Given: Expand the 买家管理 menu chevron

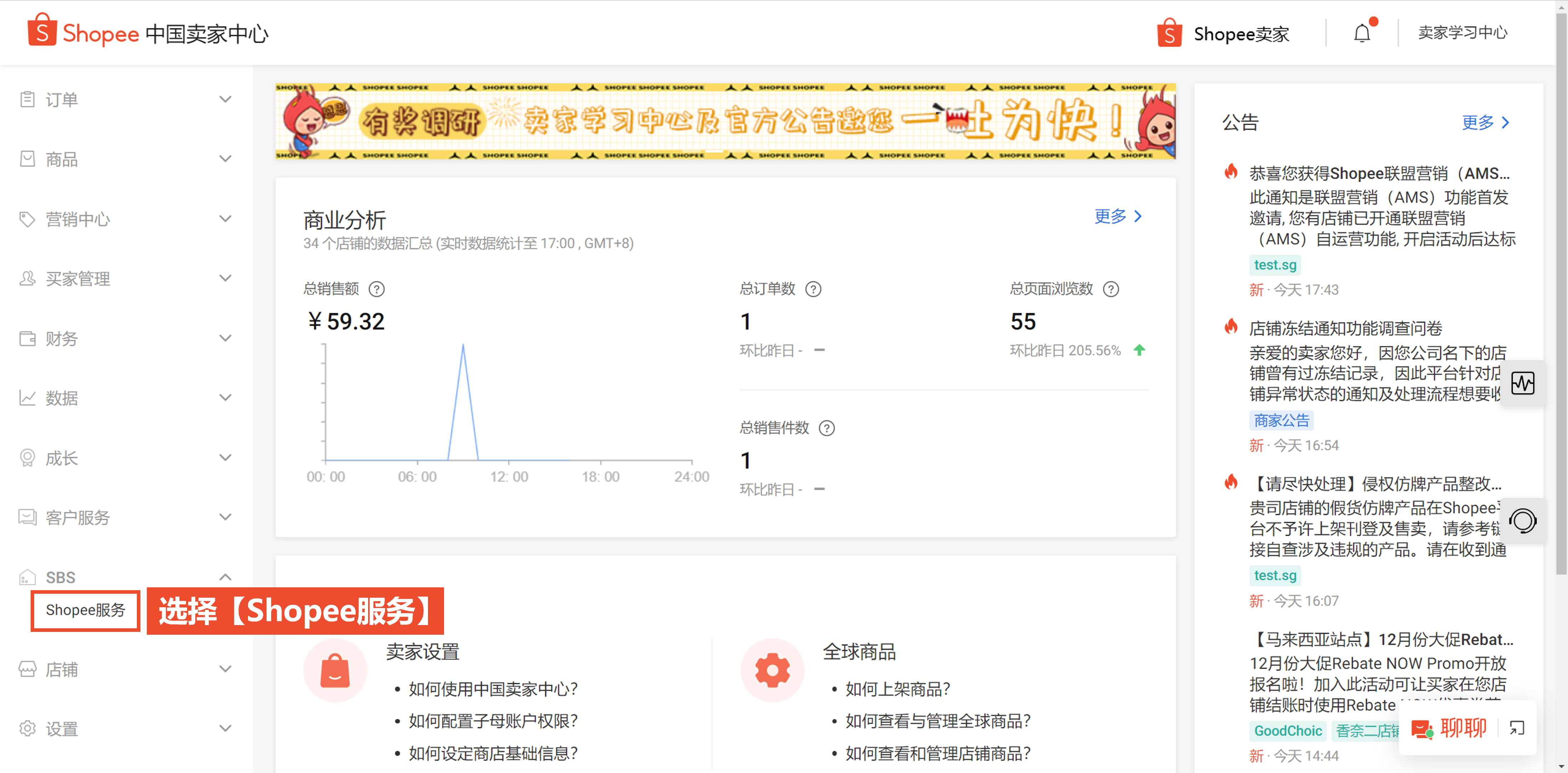Looking at the screenshot, I should pyautogui.click(x=225, y=278).
